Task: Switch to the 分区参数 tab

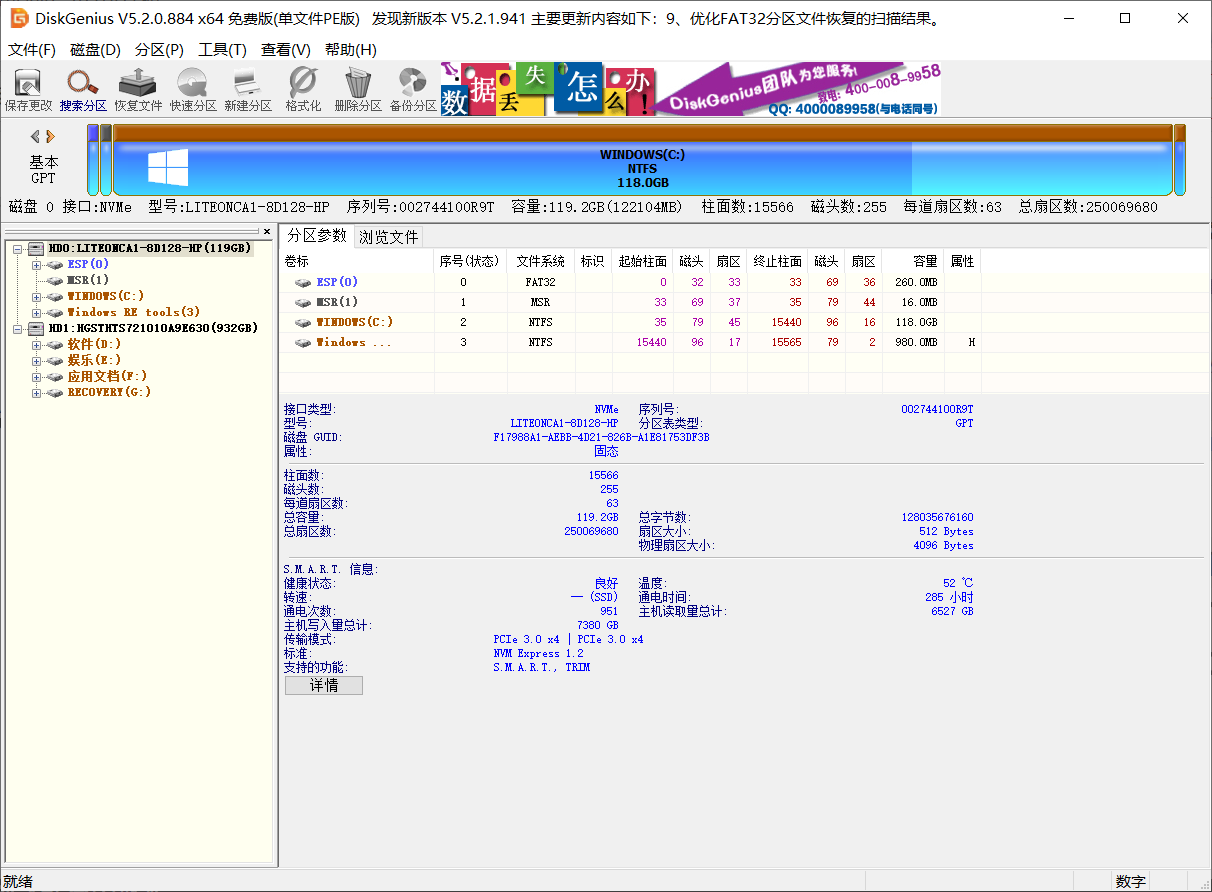Action: tap(317, 235)
